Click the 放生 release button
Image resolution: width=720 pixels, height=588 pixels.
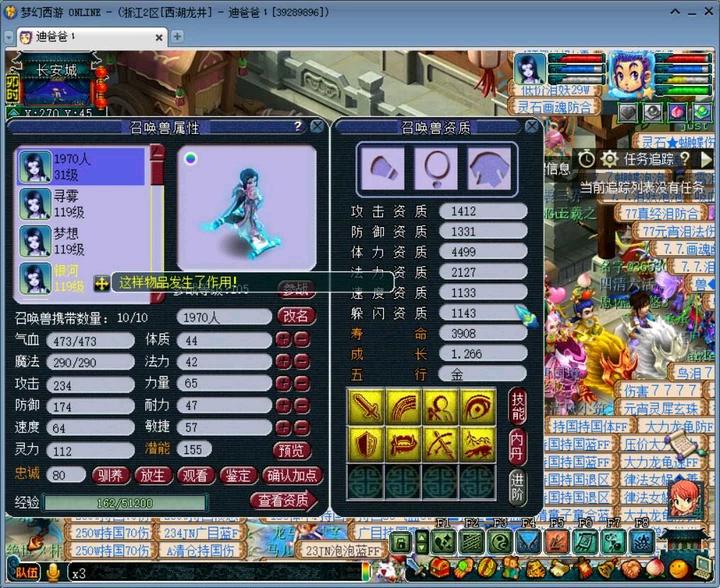(x=152, y=476)
